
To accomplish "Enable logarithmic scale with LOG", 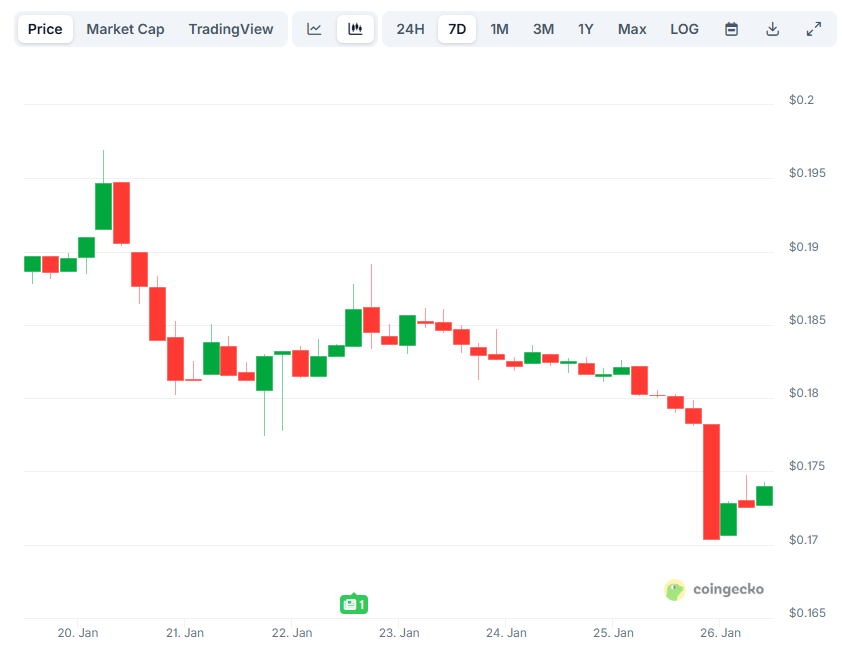I will pyautogui.click(x=684, y=28).
